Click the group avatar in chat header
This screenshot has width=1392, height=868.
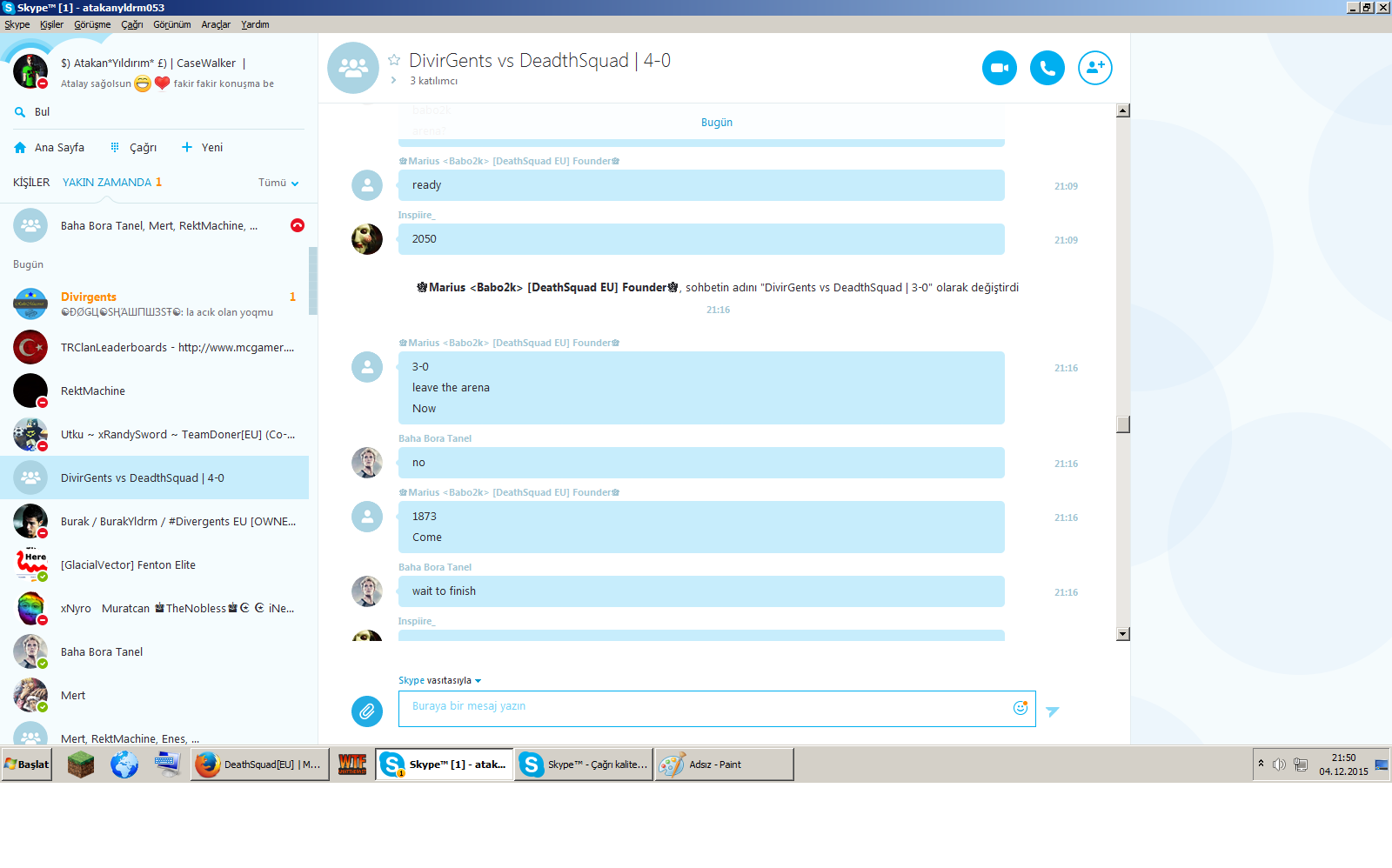pyautogui.click(x=353, y=68)
